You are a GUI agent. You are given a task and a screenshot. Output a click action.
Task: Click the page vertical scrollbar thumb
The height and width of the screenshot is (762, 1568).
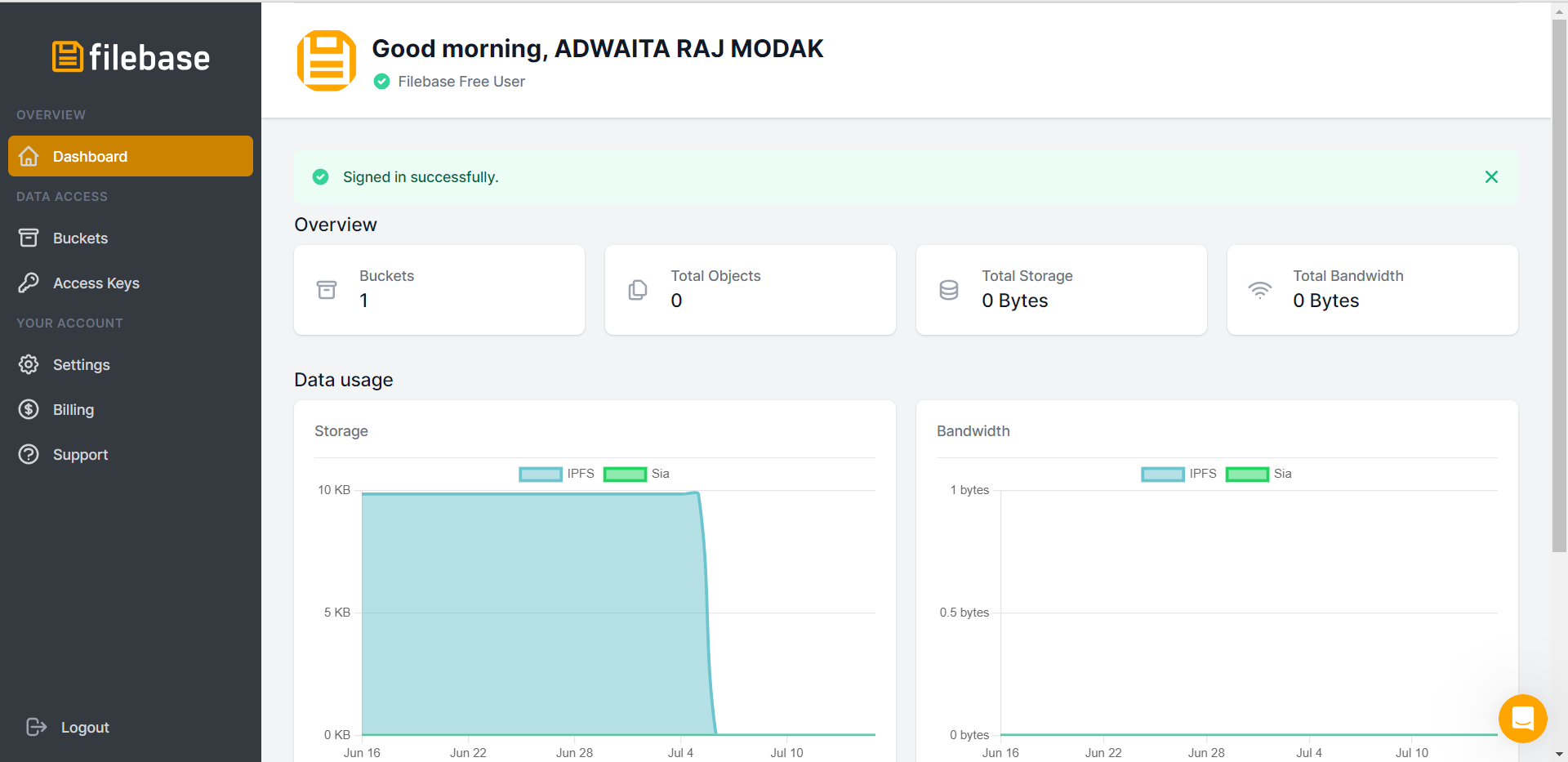(x=1559, y=286)
